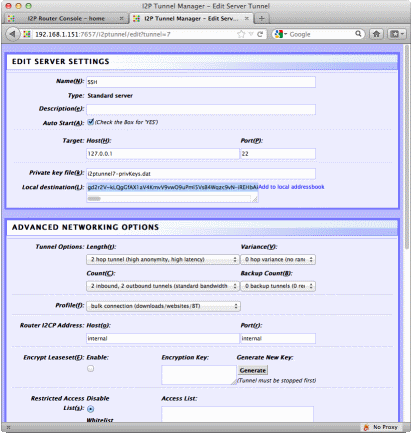
Task: Click the Private key file field
Action: [x=201, y=174]
